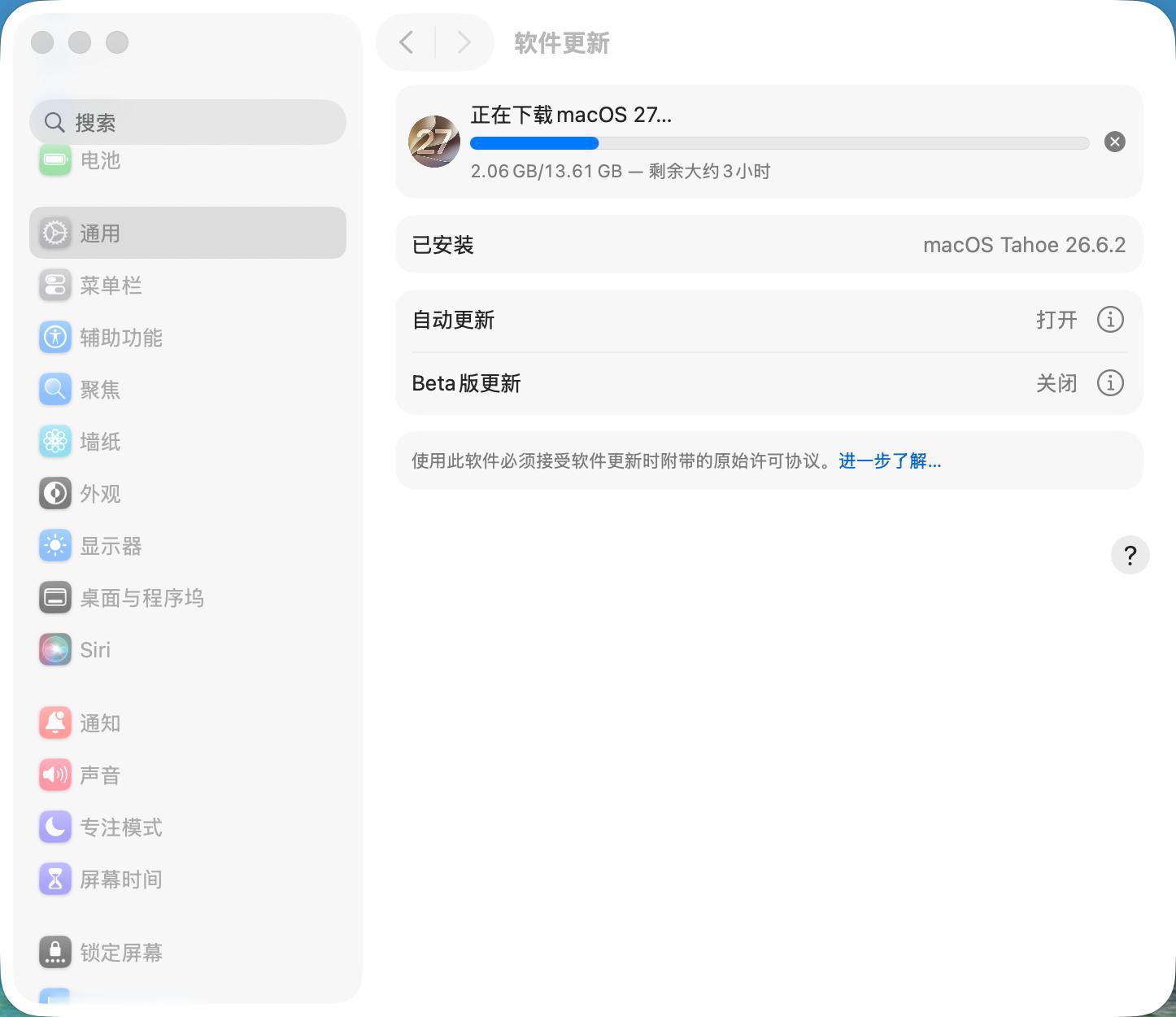Select the 通用 gear icon

55,234
